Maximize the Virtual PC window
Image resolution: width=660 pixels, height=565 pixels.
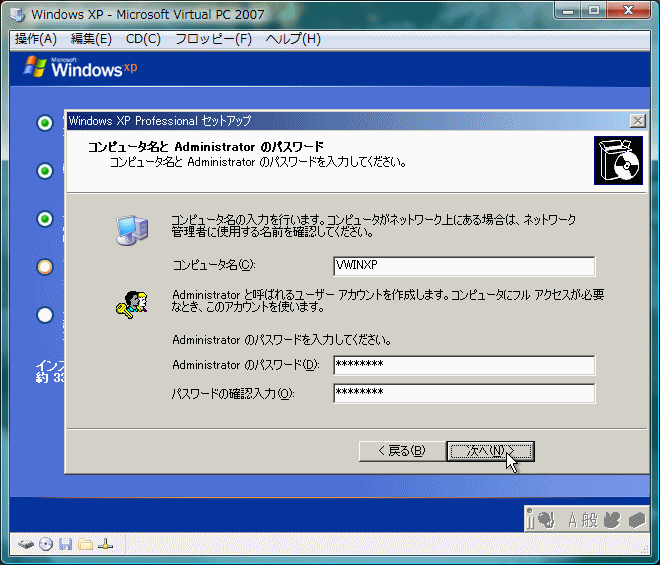coord(594,11)
